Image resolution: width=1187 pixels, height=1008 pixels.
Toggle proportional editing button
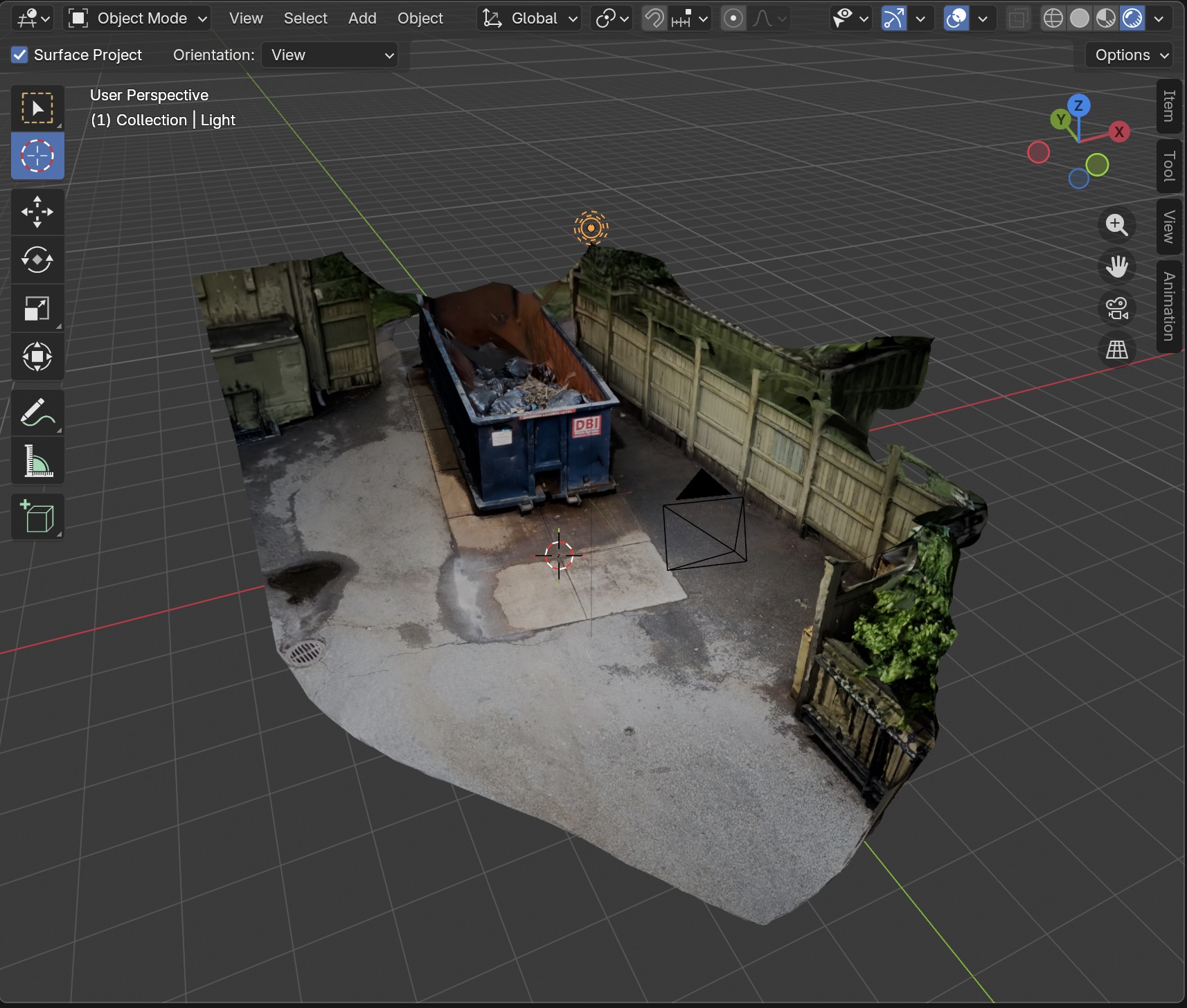pyautogui.click(x=733, y=19)
